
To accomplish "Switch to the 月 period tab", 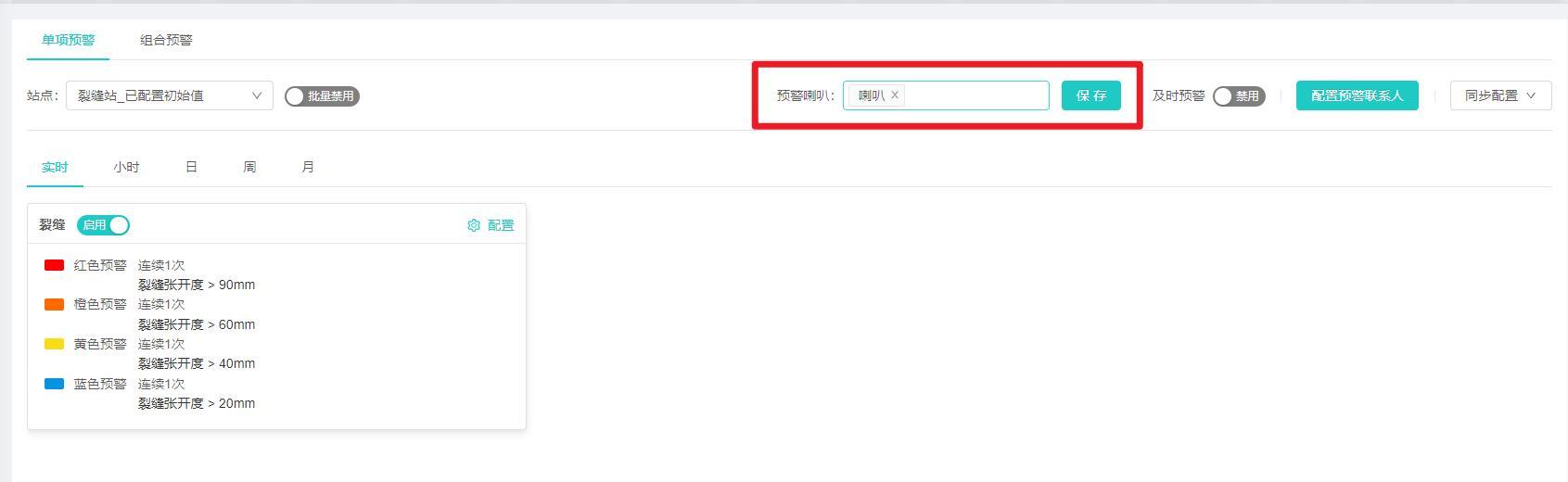I will click(x=308, y=167).
